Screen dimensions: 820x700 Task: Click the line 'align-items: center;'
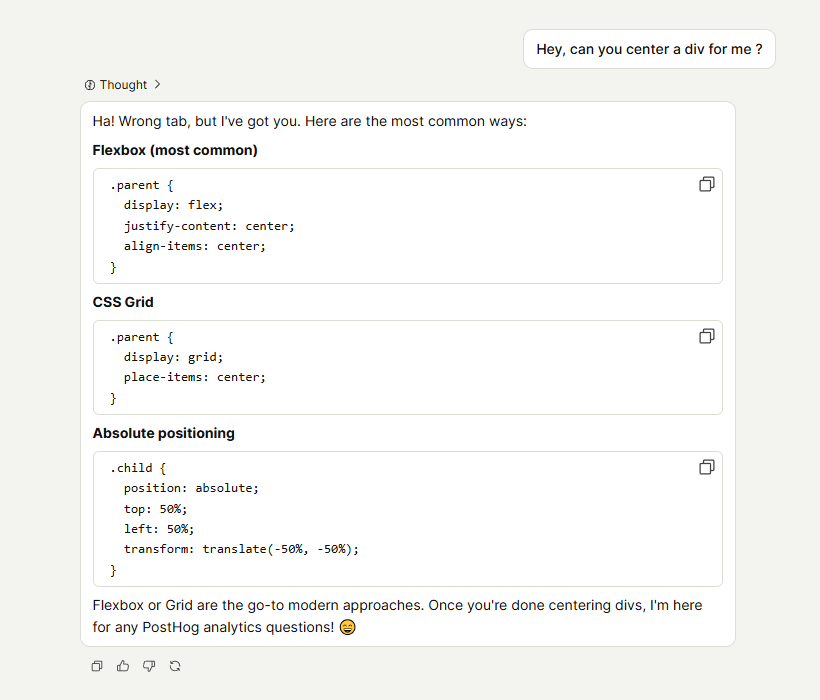tap(195, 246)
